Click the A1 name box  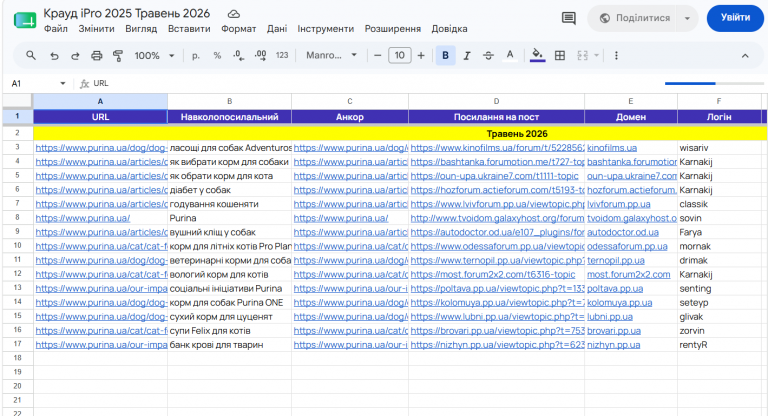(x=33, y=83)
